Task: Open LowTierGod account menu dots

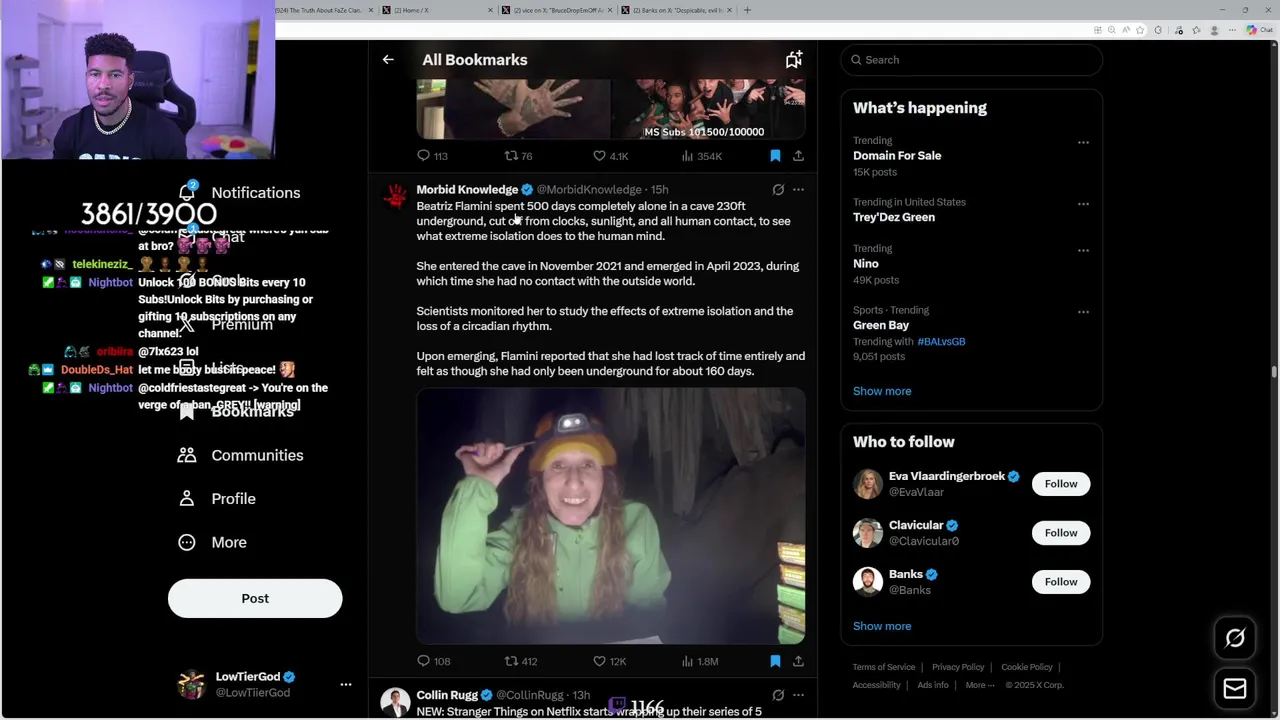Action: point(346,685)
